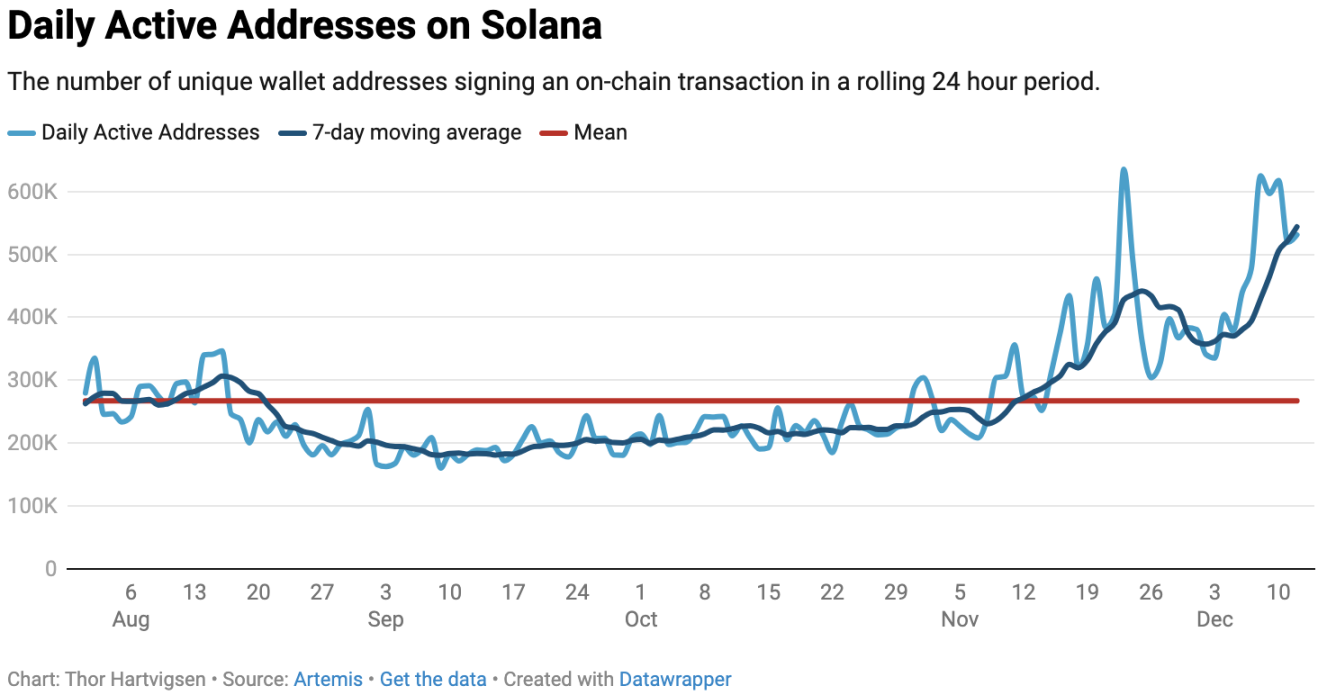Click the red Mean line on chart
Viewport: 1327px width, 695px height.
(700, 401)
